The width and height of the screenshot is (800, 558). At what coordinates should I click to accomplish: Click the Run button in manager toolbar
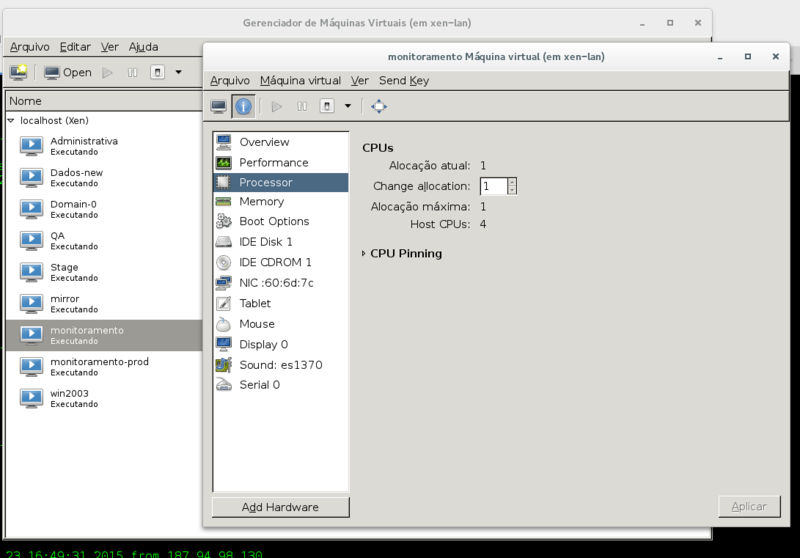pyautogui.click(x=107, y=72)
